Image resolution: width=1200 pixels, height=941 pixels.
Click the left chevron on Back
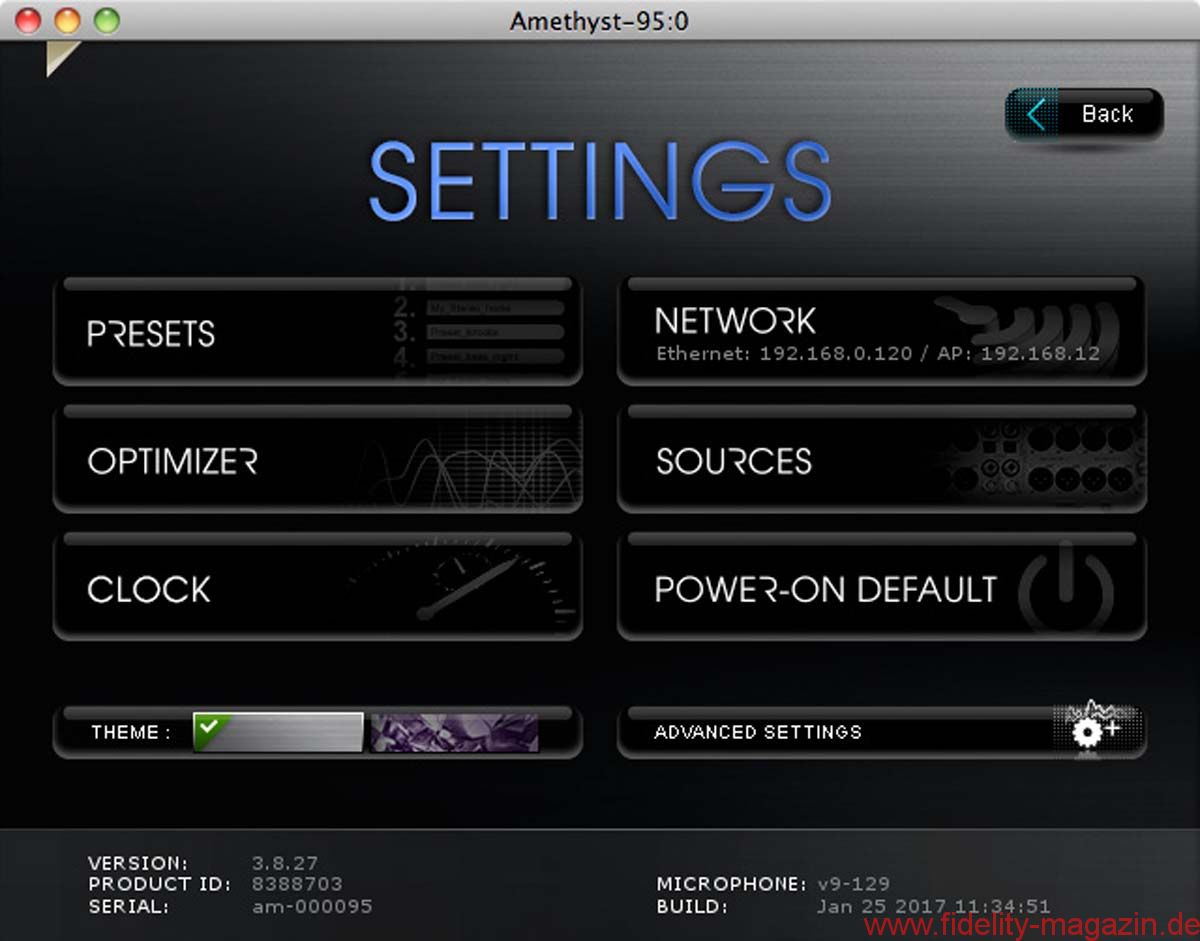point(1036,115)
